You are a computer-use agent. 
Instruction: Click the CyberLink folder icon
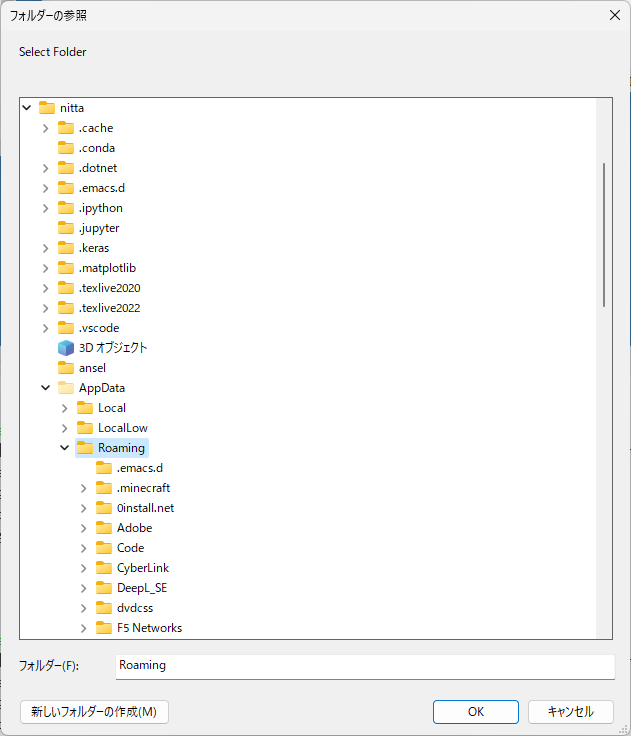coord(104,568)
